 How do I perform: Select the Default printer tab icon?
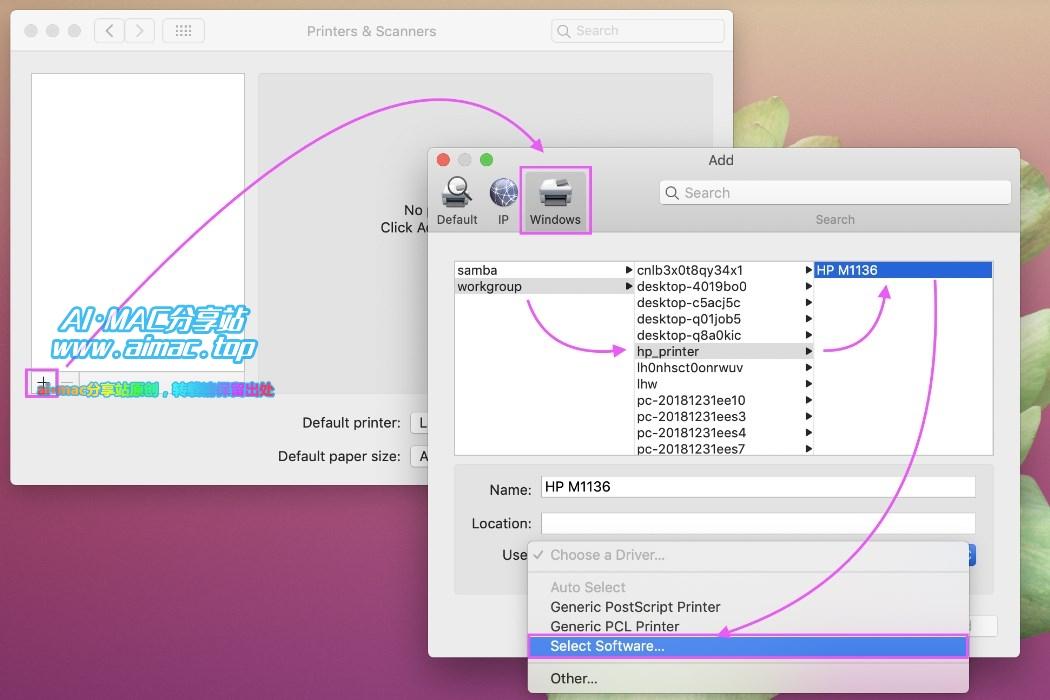pos(457,200)
